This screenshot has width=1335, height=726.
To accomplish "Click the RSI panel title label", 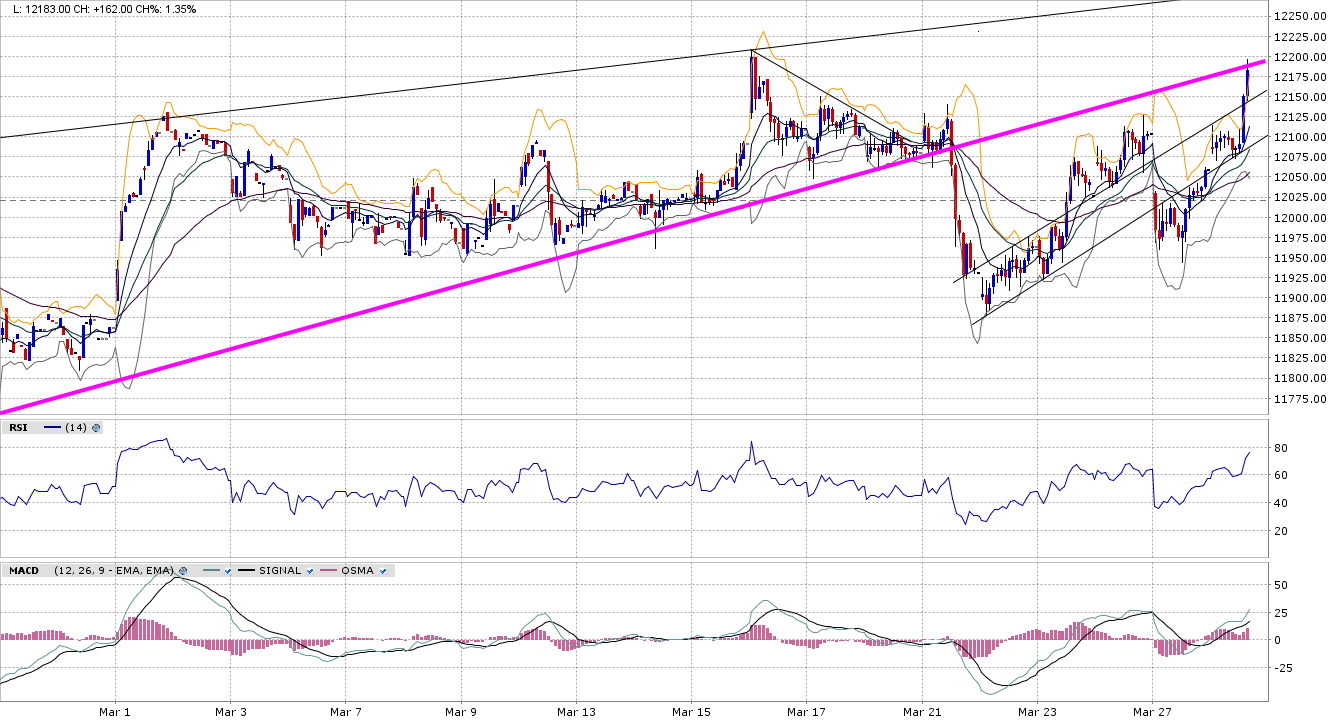I will tap(18, 428).
